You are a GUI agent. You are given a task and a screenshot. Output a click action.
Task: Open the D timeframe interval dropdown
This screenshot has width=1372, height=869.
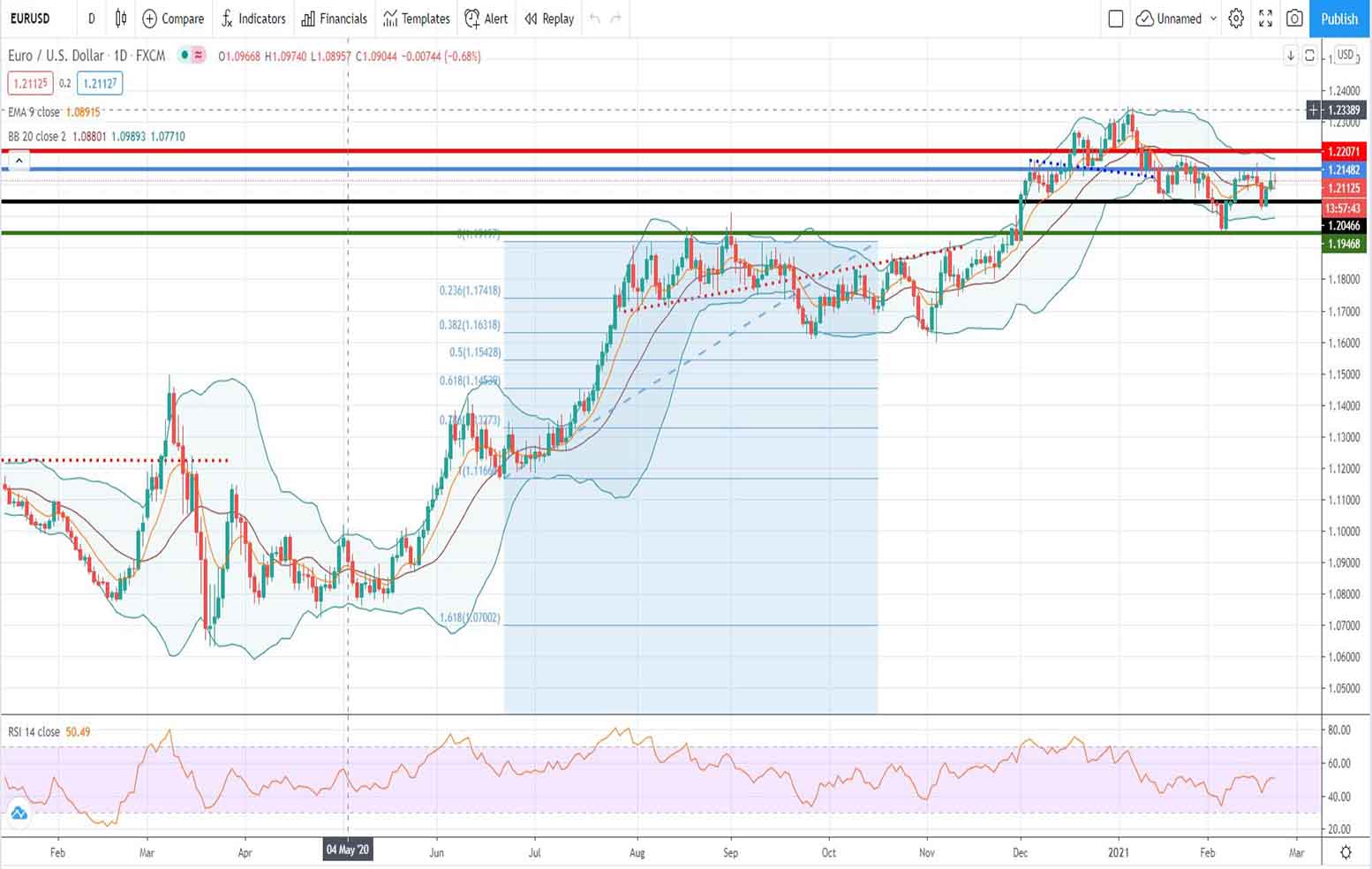click(91, 19)
